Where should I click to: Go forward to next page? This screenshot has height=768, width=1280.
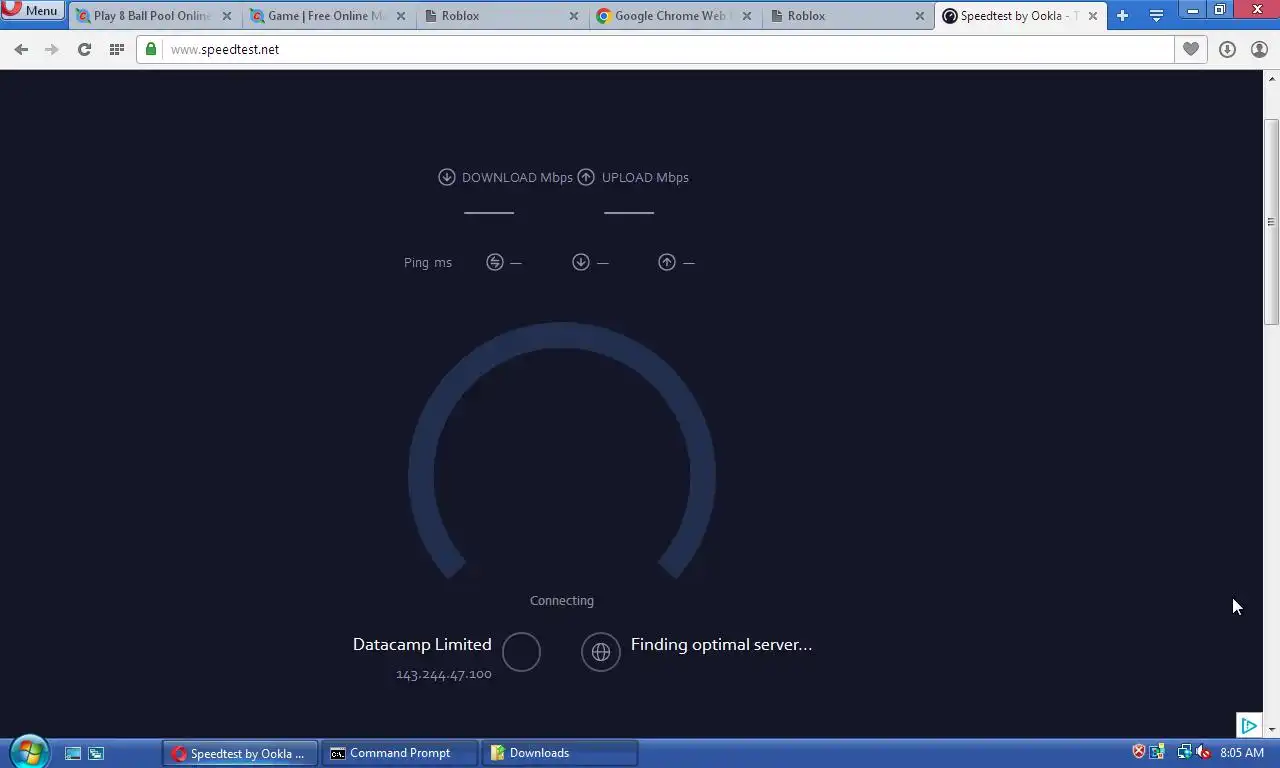click(52, 49)
